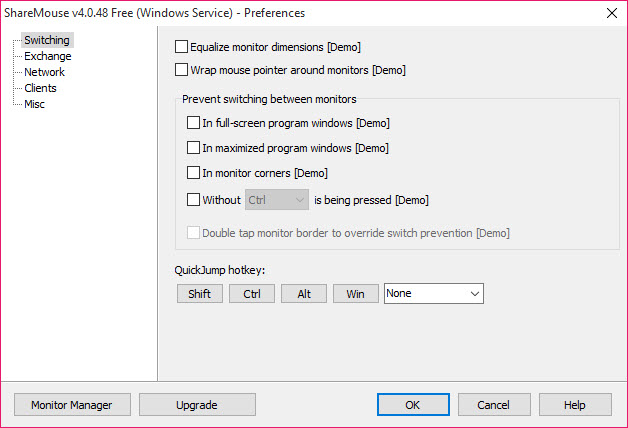Toggle the Shift QuickJump hotkey button
The height and width of the screenshot is (428, 628).
coord(199,294)
